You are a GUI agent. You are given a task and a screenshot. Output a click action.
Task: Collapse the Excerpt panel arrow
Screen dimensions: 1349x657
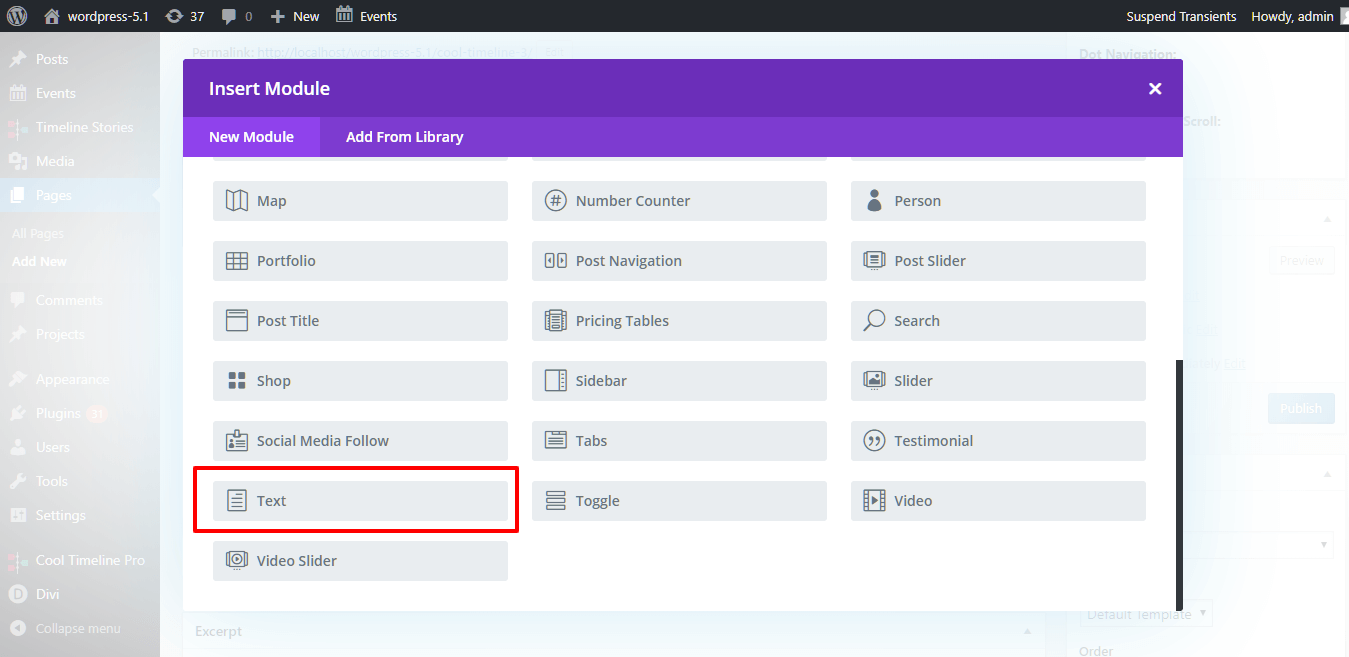(x=1027, y=632)
